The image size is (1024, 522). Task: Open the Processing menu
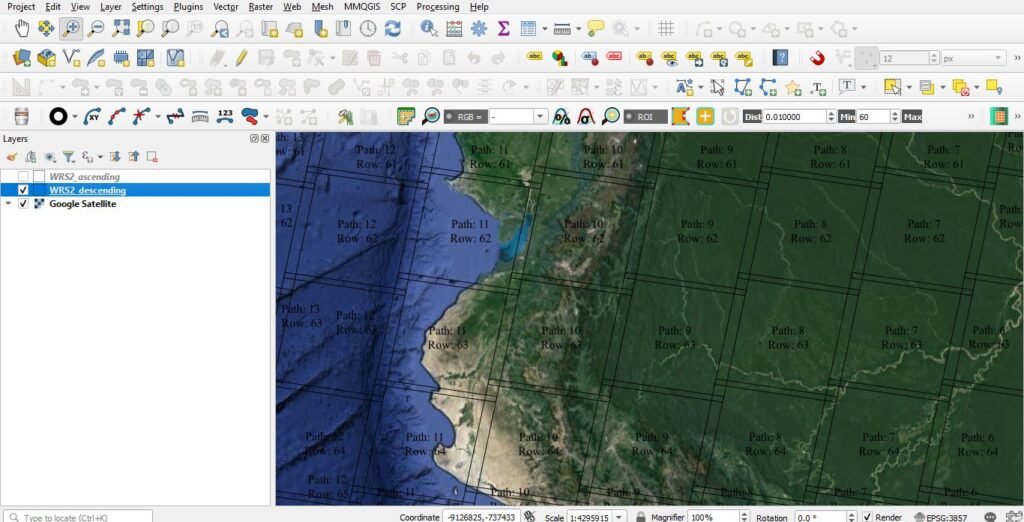[x=437, y=7]
